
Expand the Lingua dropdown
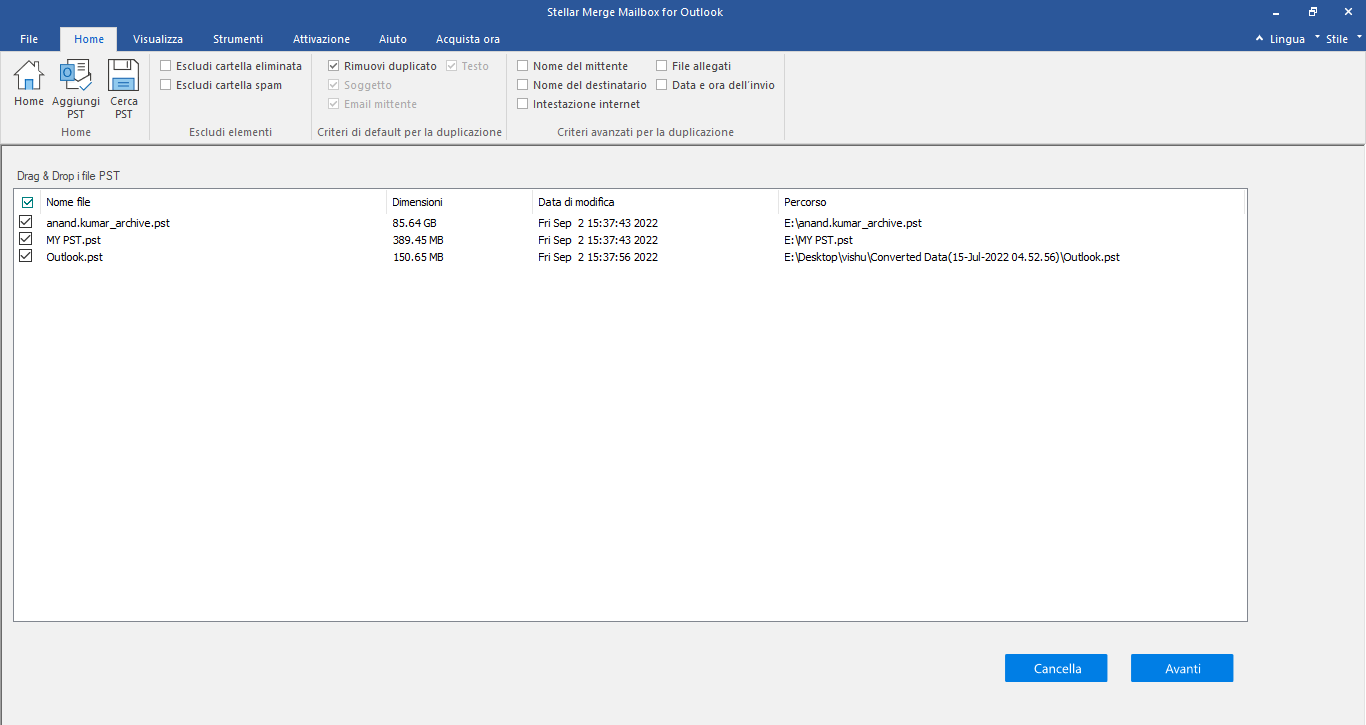[x=1288, y=39]
